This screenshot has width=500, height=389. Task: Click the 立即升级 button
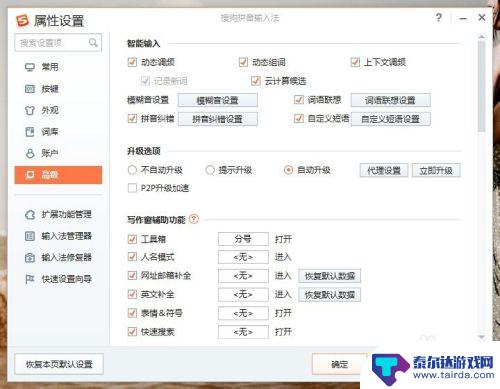pyautogui.click(x=436, y=171)
